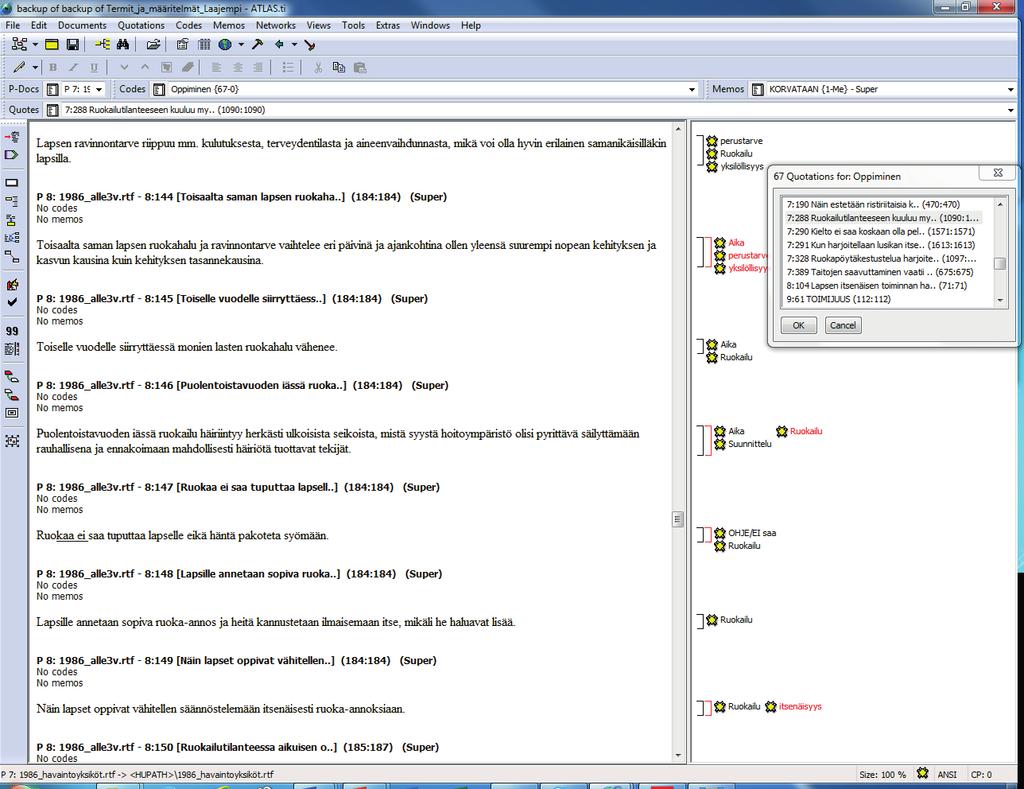The width and height of the screenshot is (1024, 789).
Task: Save the hermeneutic unit with floppy icon
Action: click(72, 44)
